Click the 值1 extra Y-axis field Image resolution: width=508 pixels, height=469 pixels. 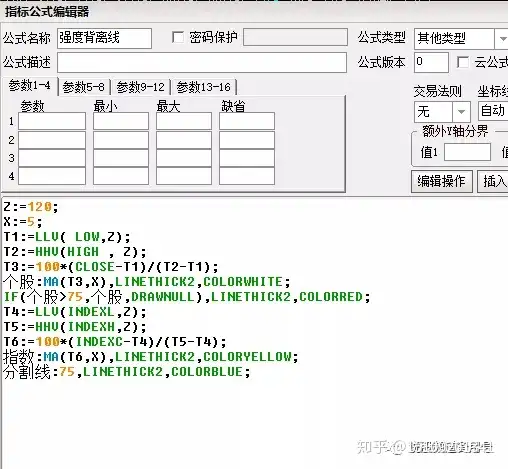[467, 152]
